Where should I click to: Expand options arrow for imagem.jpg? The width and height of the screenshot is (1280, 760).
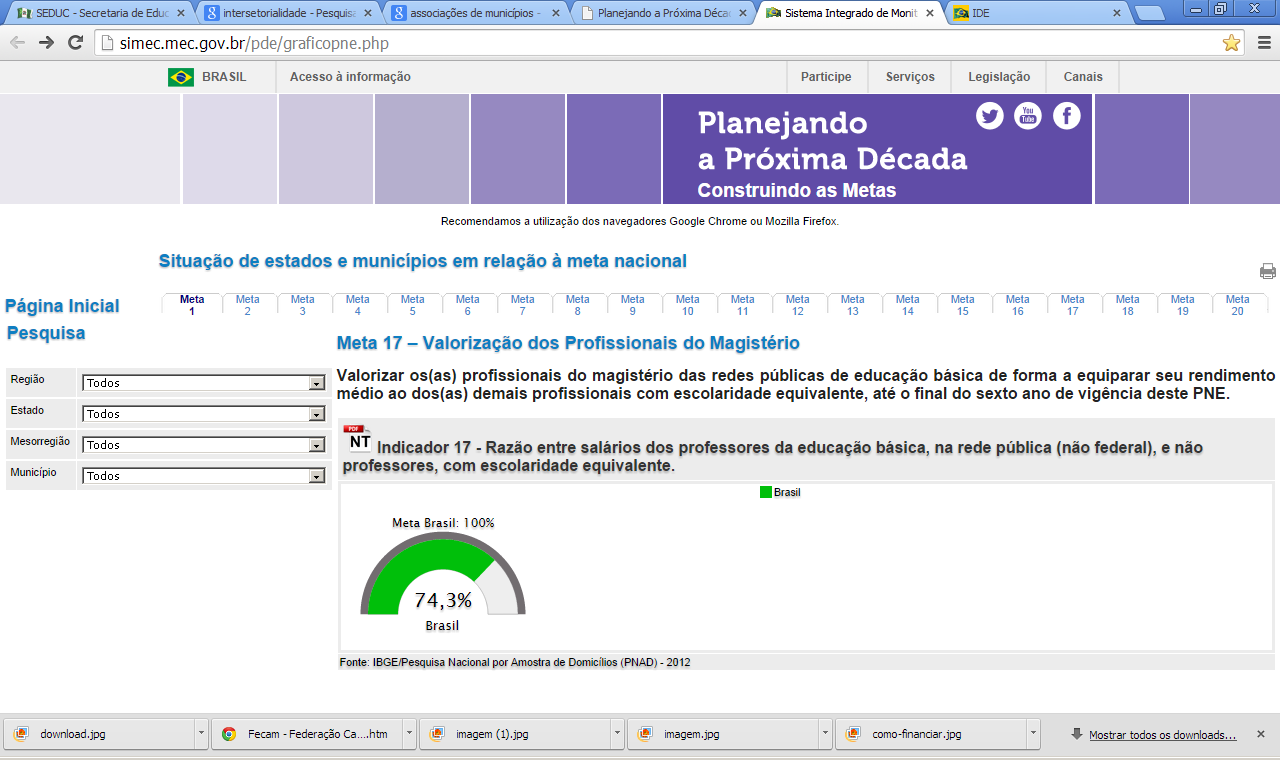(825, 734)
